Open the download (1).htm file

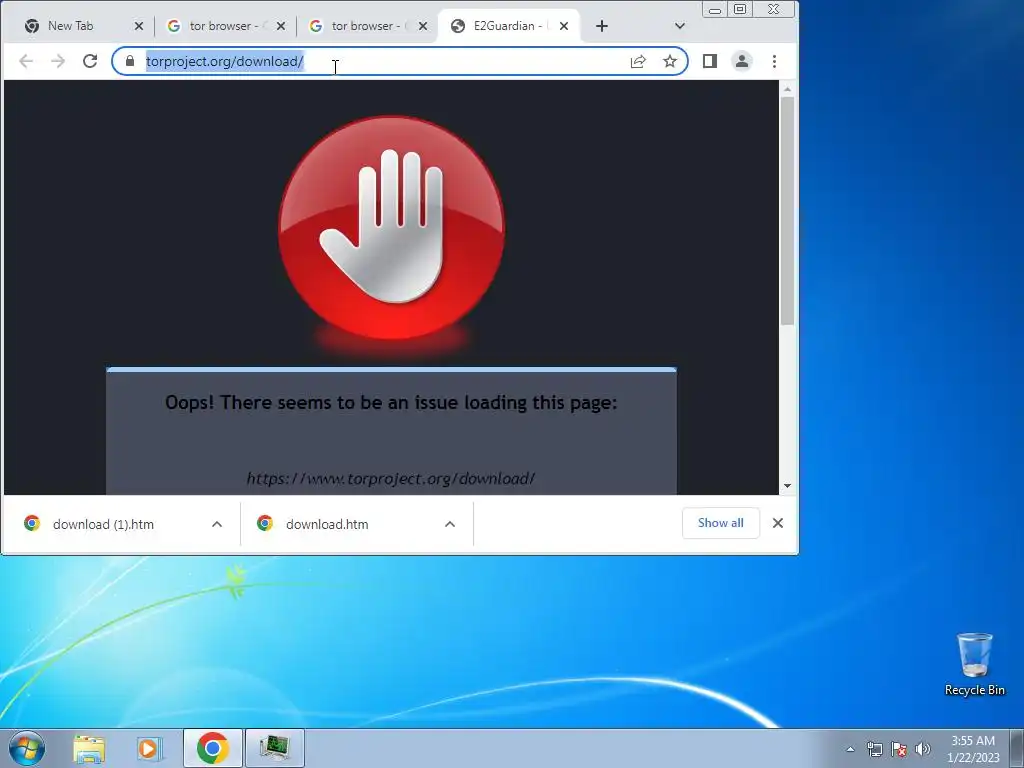pyautogui.click(x=103, y=524)
